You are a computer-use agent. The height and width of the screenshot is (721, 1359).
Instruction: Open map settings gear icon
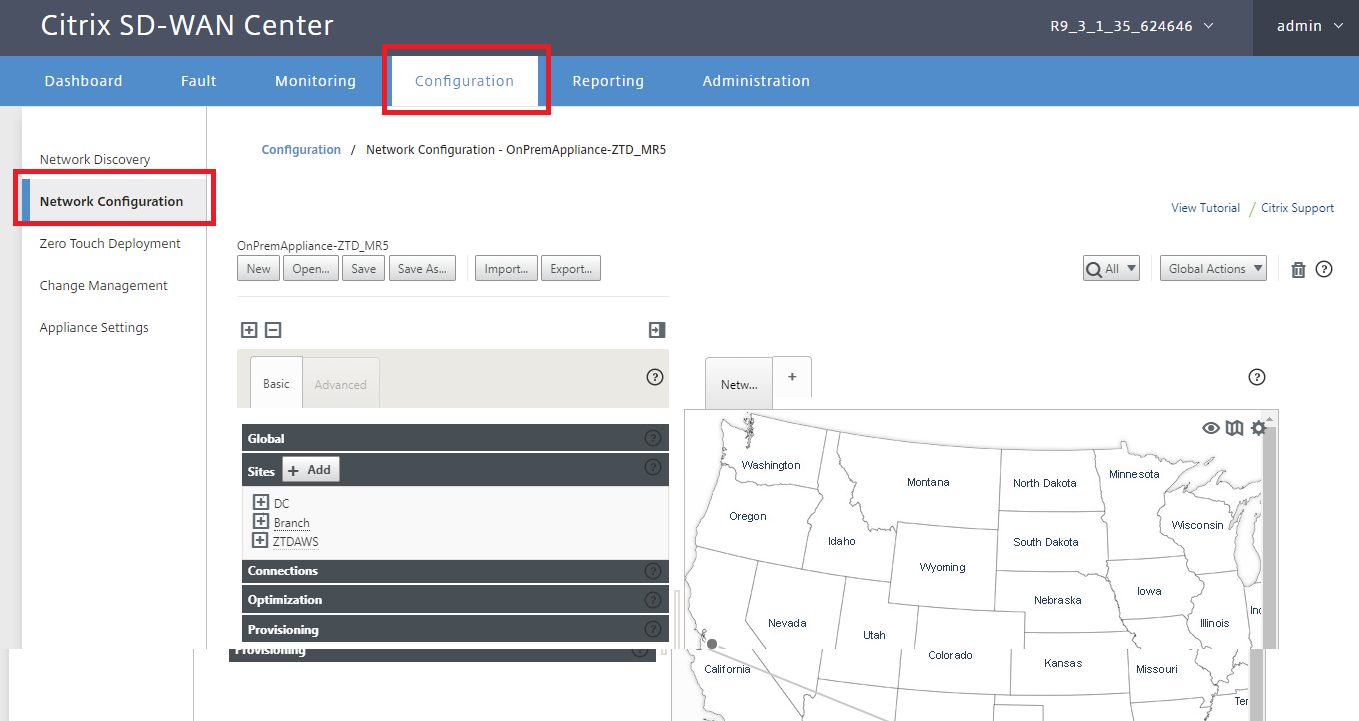coord(1258,428)
